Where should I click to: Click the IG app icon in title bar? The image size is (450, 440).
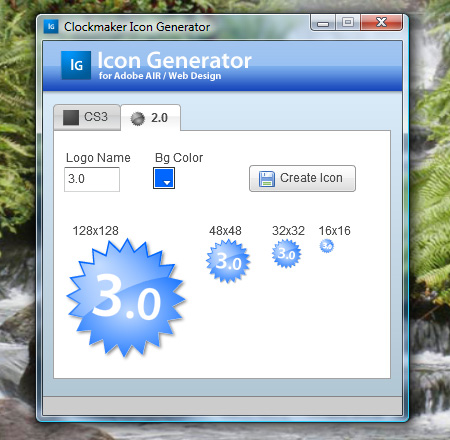click(51, 27)
